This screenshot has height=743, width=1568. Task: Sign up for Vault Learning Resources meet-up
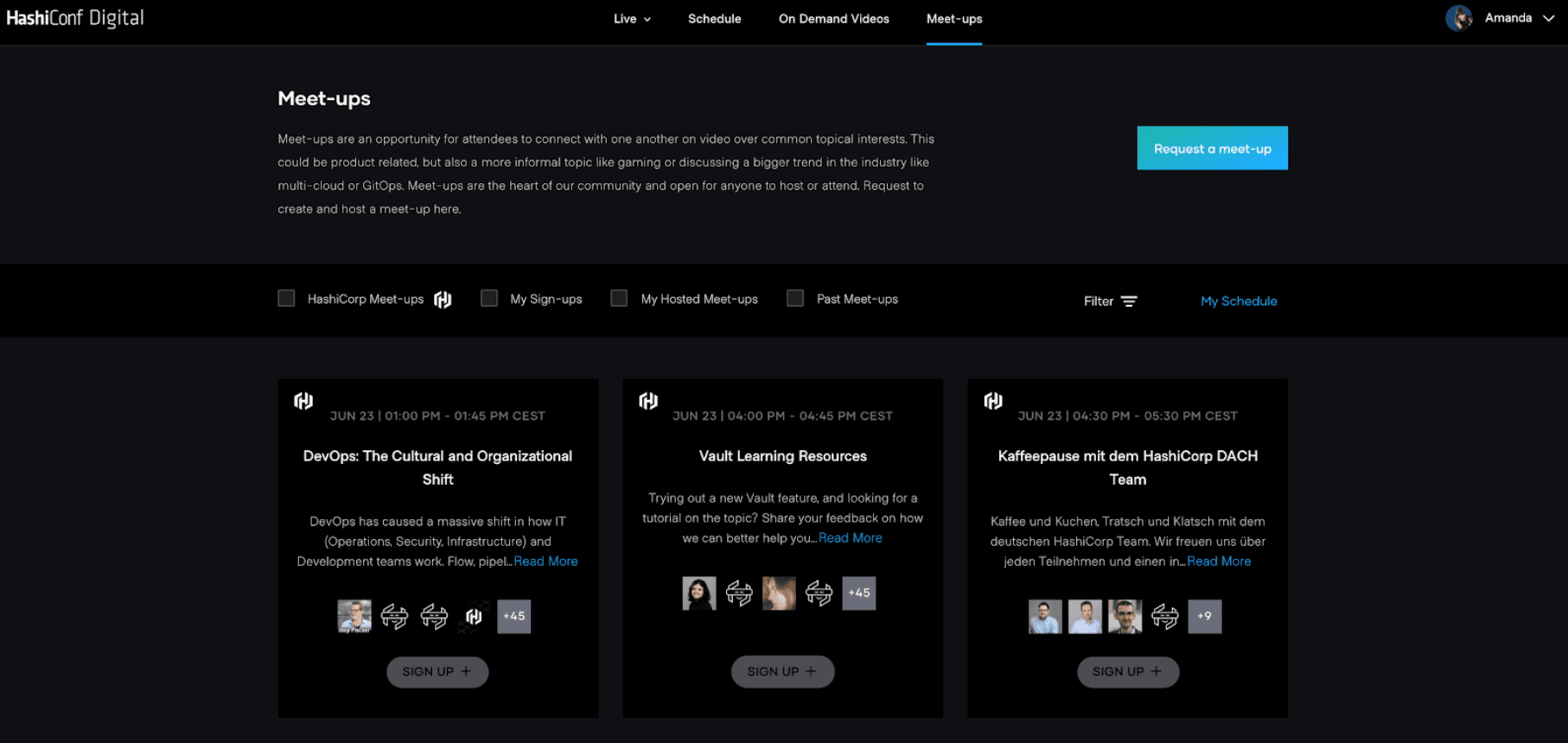[x=782, y=671]
